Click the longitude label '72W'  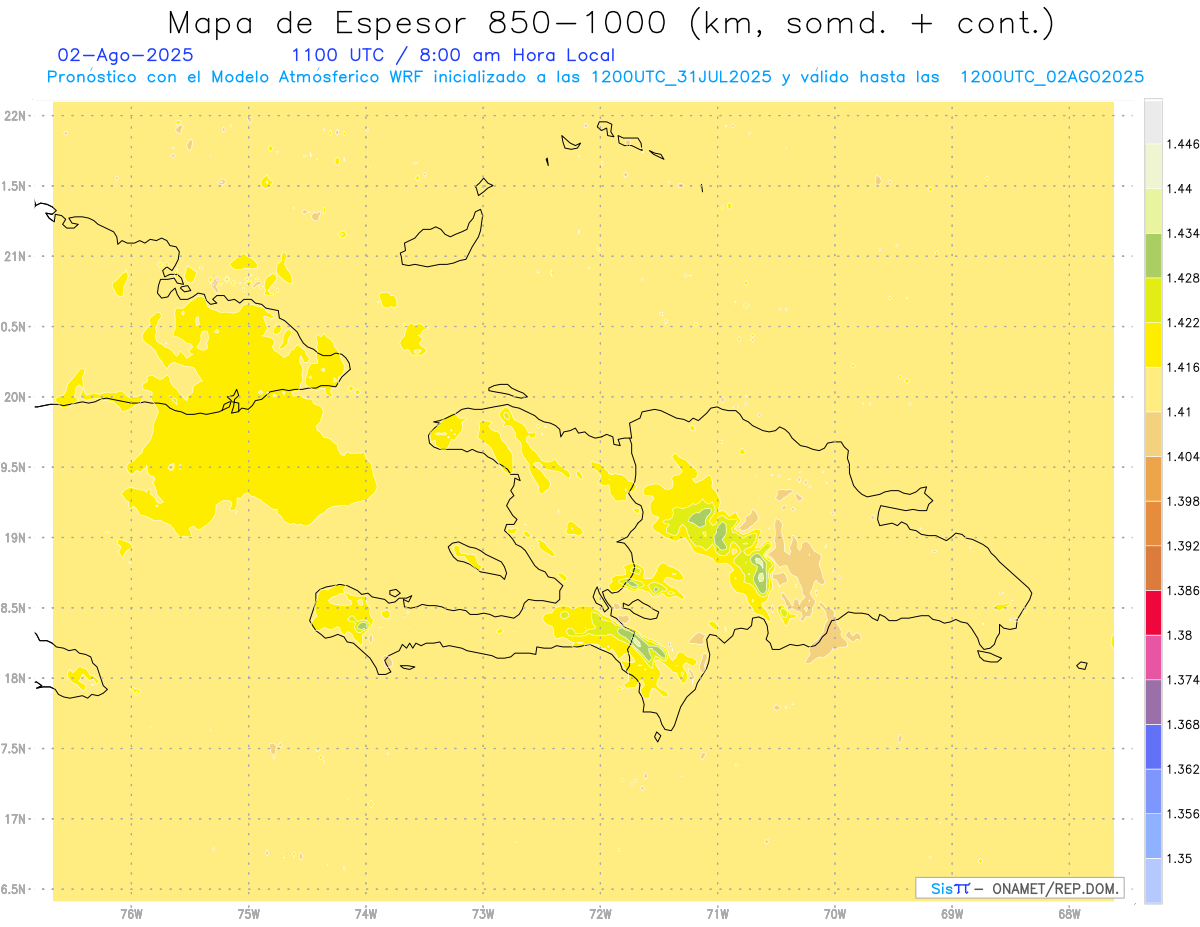(600, 913)
